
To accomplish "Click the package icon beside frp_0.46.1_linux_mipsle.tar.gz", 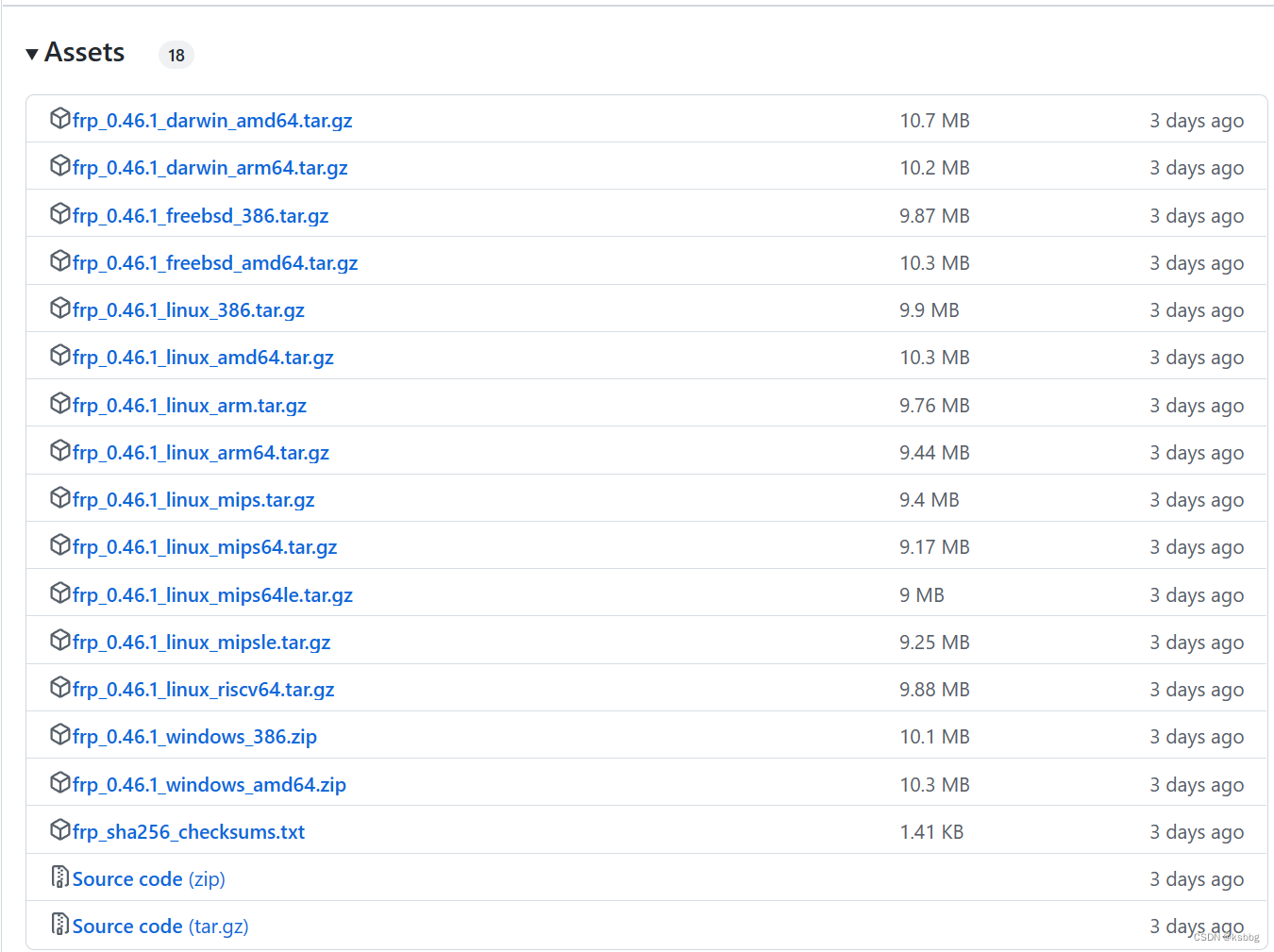I will [x=60, y=640].
